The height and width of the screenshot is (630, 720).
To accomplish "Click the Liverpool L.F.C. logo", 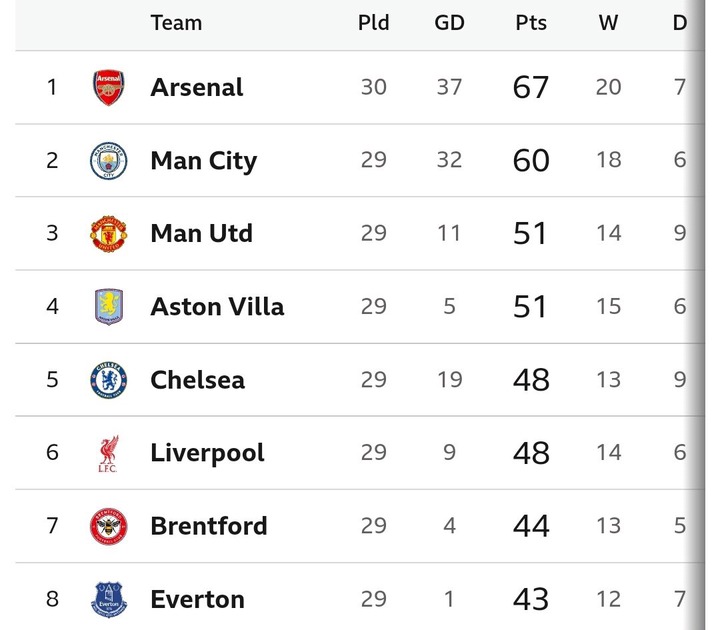I will click(109, 453).
